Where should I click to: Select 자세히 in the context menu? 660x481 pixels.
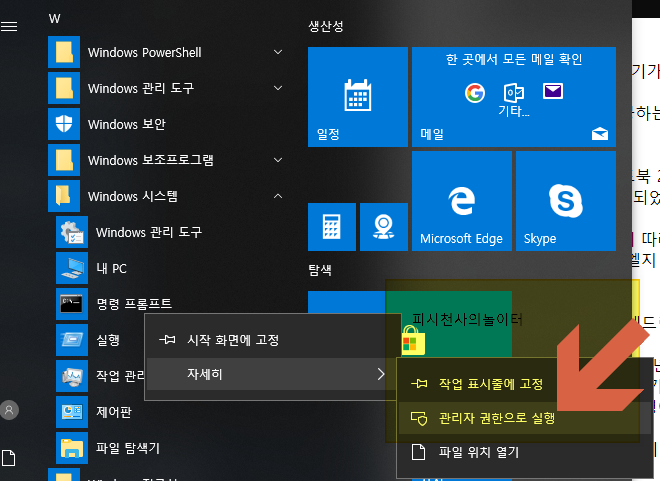[271, 374]
